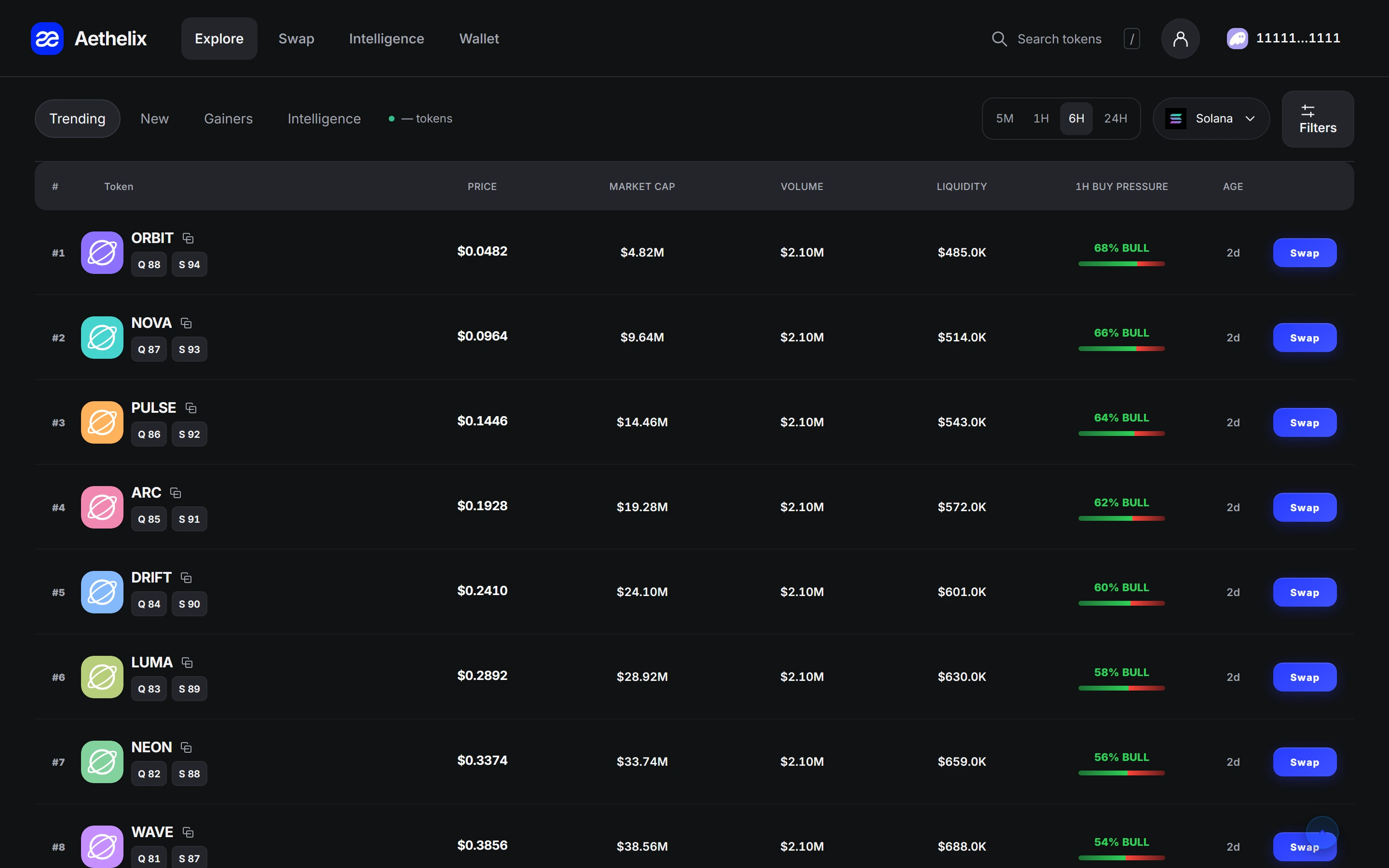Switch to the Trending tab
This screenshot has width=1389, height=868.
click(x=78, y=118)
